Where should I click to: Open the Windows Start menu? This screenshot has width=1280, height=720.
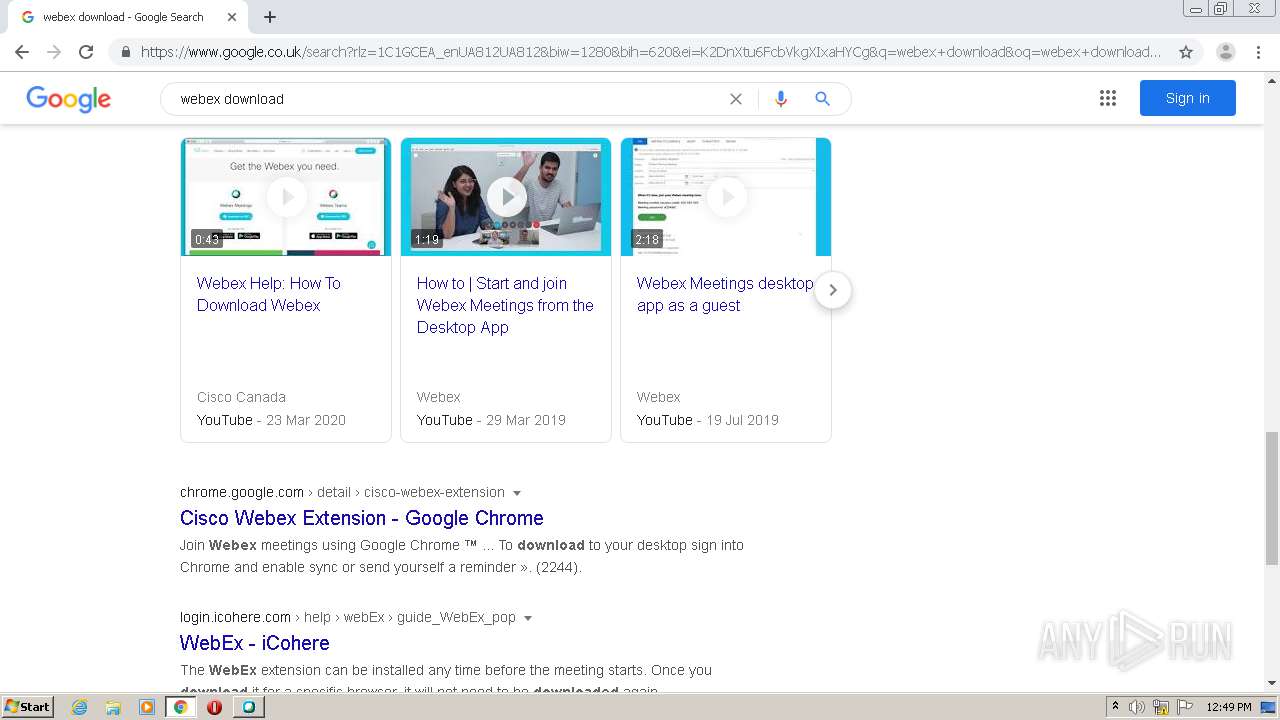28,707
